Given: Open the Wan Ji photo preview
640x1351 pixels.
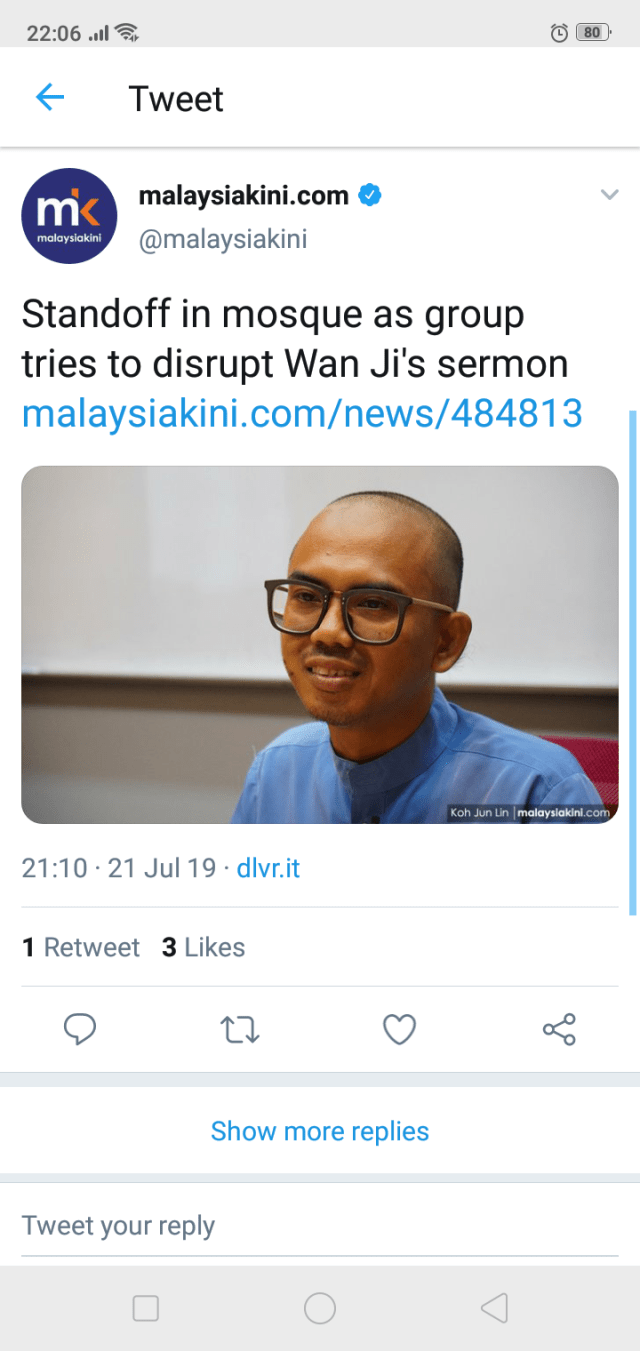Looking at the screenshot, I should coord(320,645).
